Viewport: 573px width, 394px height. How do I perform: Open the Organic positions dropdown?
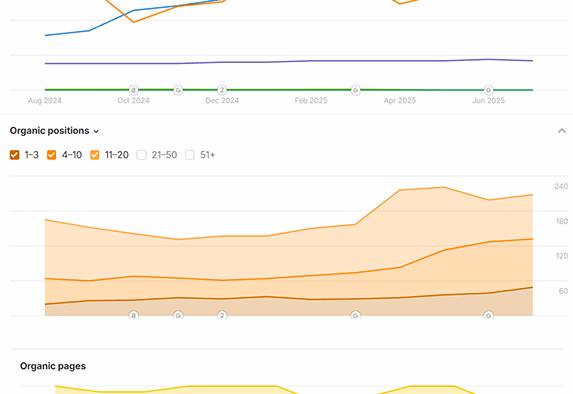(x=54, y=131)
